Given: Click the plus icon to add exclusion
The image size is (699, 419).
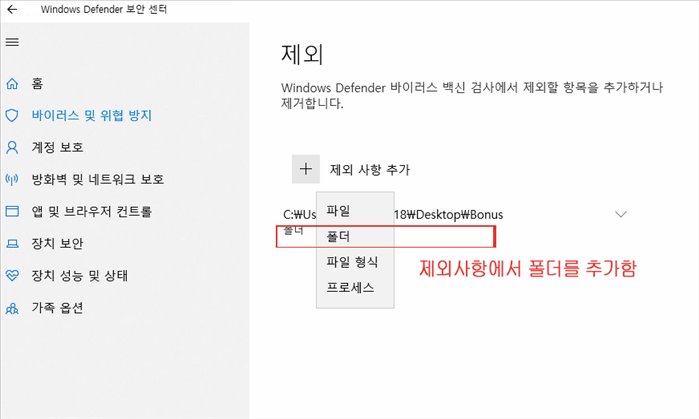Looking at the screenshot, I should point(306,169).
